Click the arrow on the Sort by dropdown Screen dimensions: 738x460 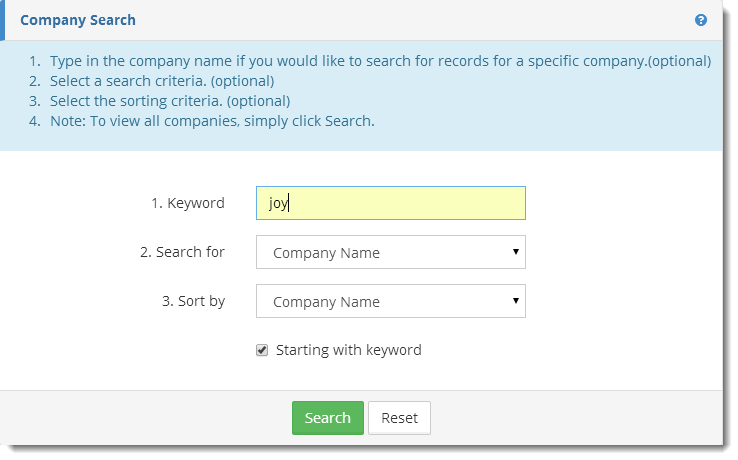point(516,300)
